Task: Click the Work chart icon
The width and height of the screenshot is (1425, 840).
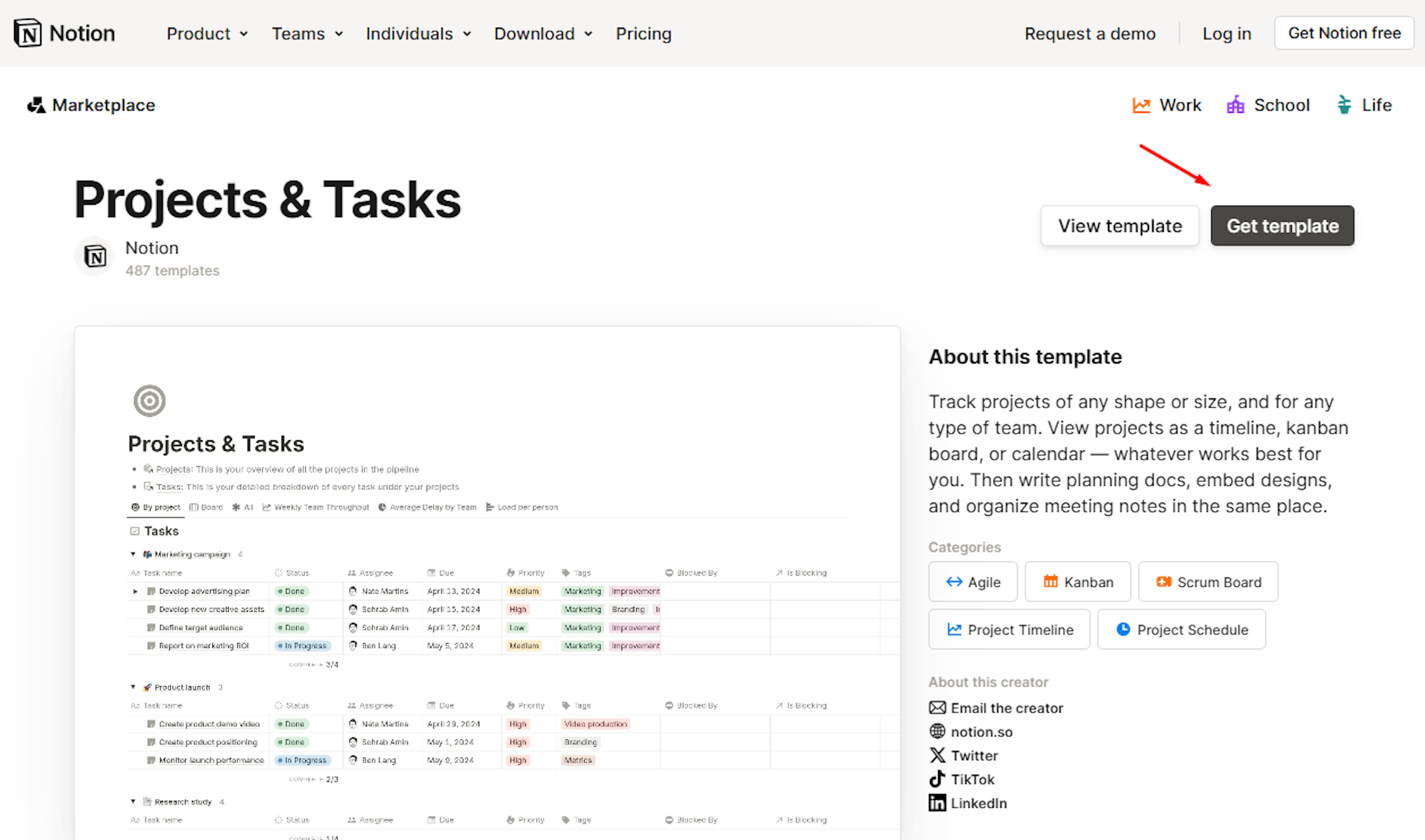Action: click(x=1141, y=105)
